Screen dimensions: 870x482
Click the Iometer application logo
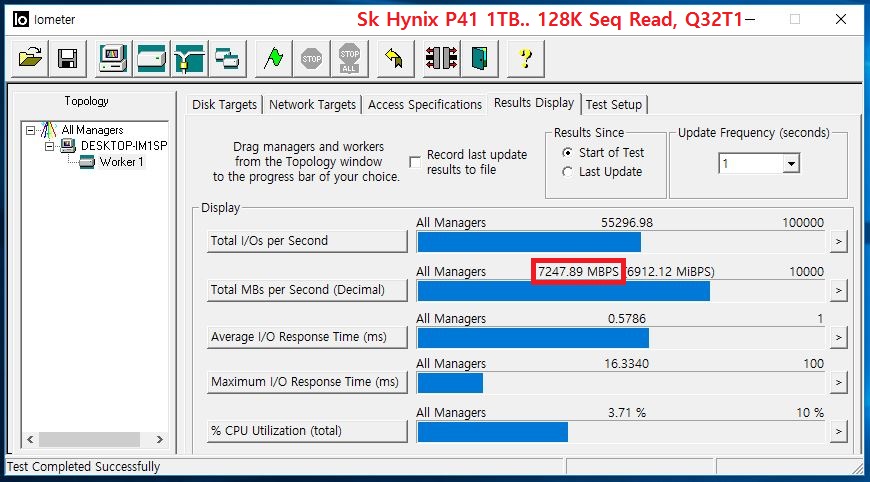point(21,19)
